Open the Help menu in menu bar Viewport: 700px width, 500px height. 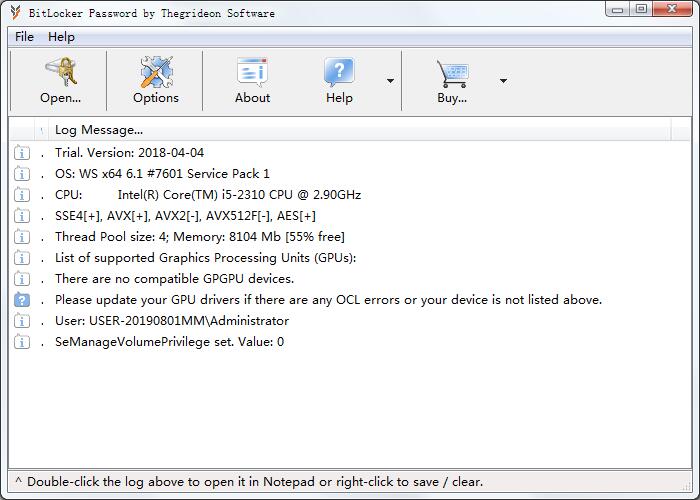(x=61, y=37)
